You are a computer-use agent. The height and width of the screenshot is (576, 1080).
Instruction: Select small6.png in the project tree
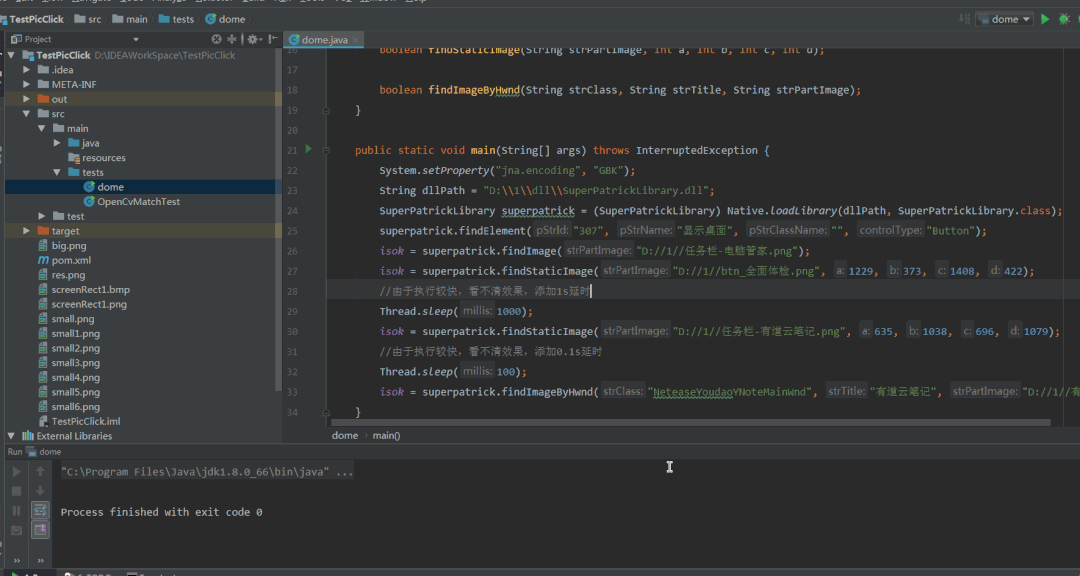pos(69,407)
